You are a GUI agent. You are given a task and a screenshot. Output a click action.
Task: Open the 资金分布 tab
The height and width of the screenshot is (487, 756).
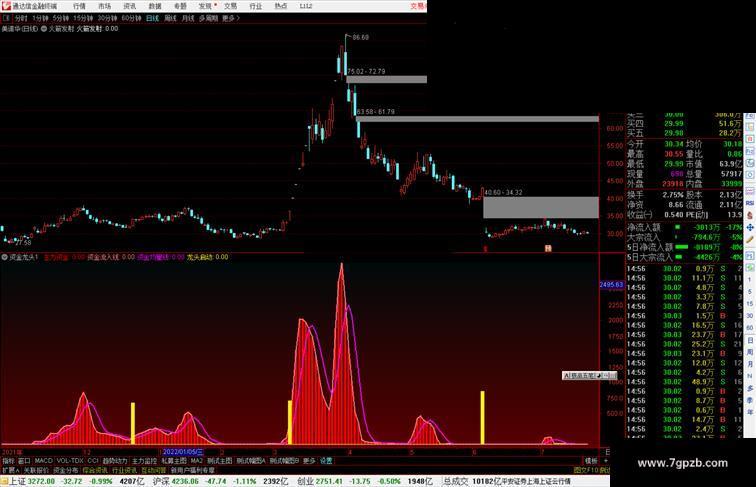[x=66, y=470]
